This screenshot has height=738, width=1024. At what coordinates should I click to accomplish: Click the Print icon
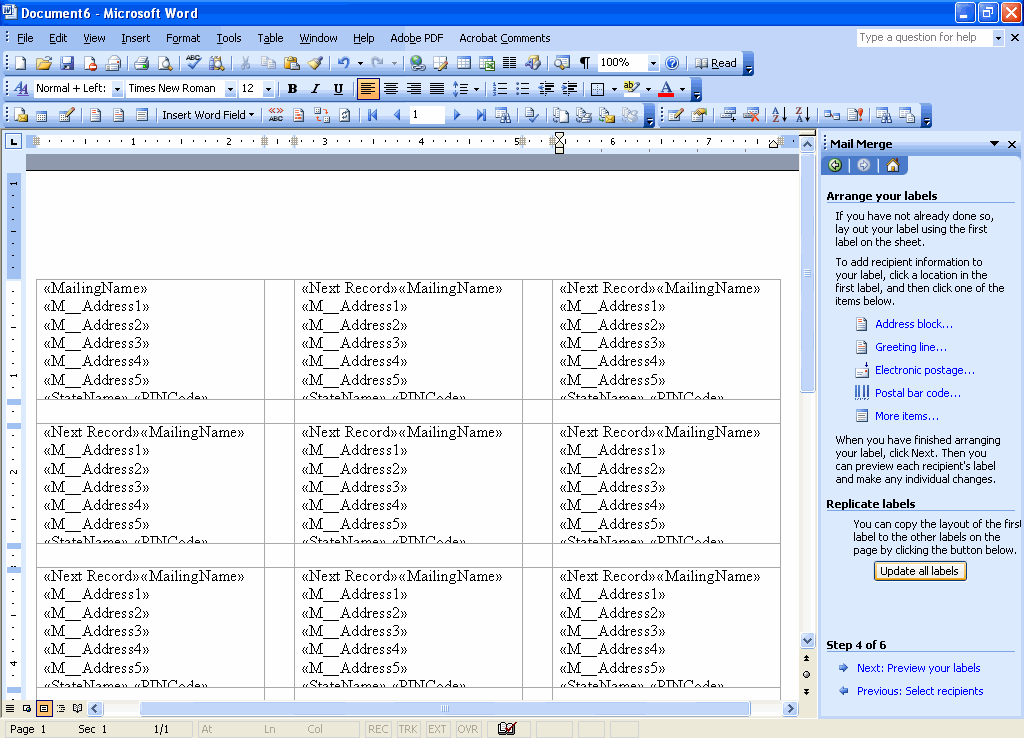click(x=141, y=63)
